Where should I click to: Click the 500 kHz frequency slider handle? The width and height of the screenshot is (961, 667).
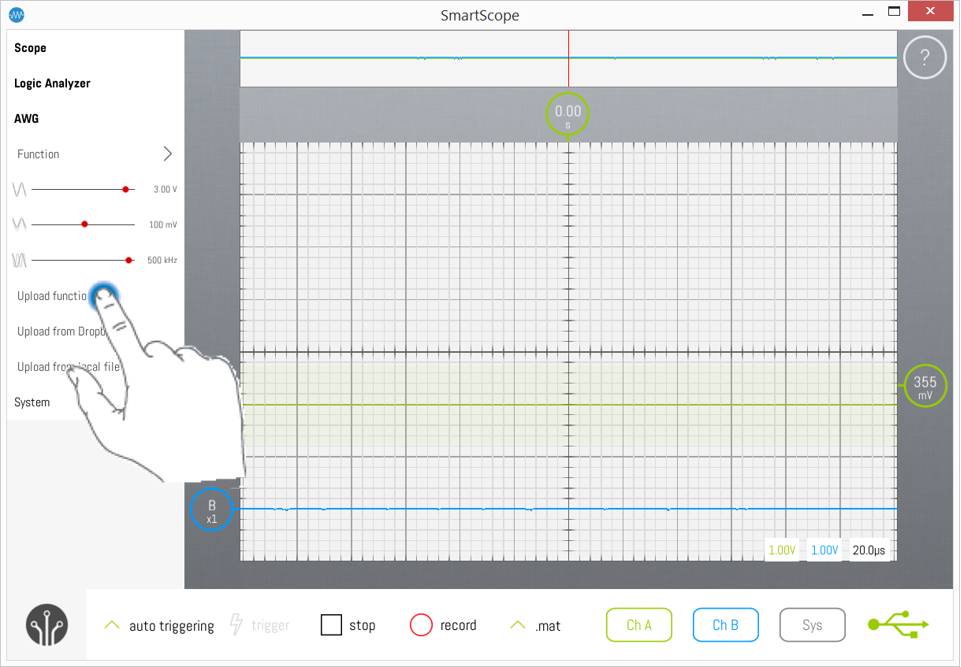click(x=129, y=260)
